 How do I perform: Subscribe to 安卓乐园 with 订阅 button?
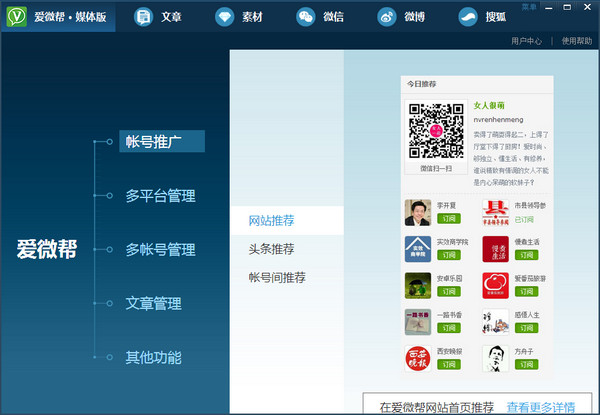point(449,291)
